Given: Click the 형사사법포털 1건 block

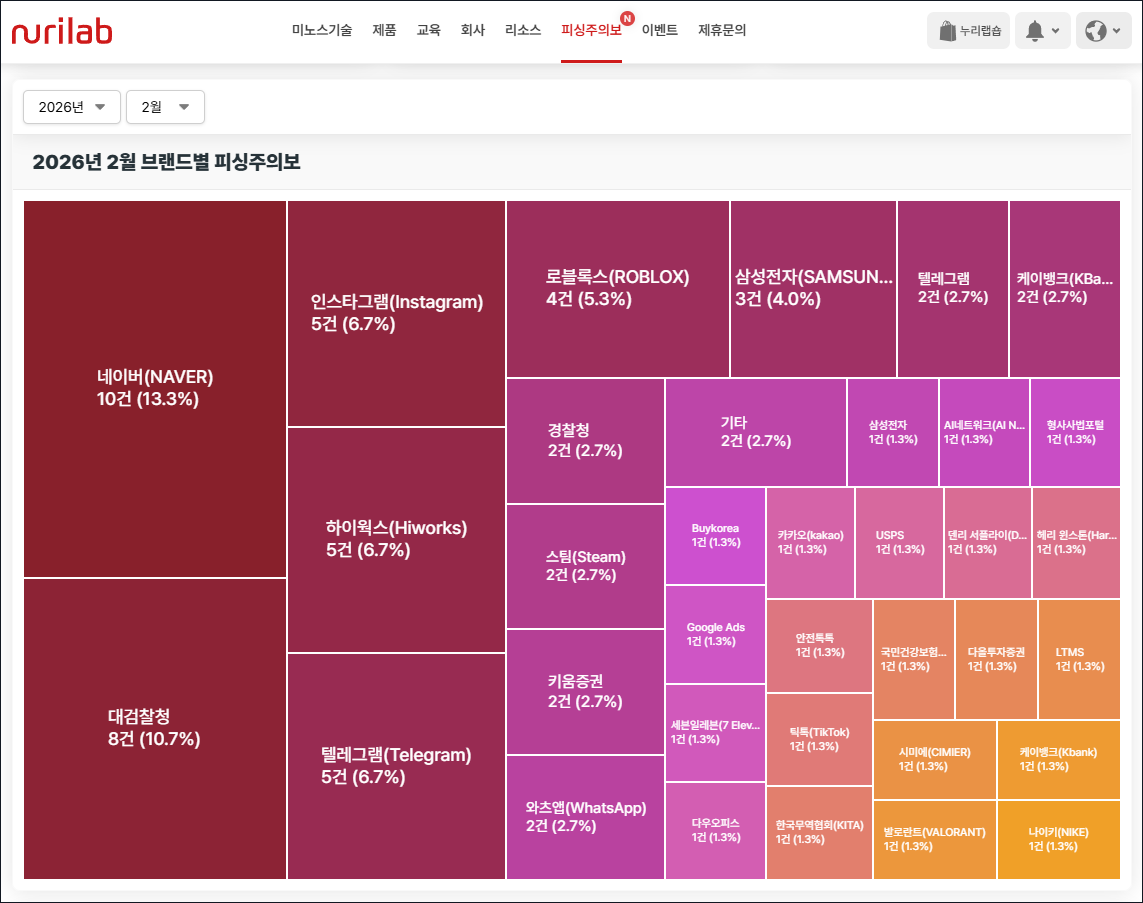Looking at the screenshot, I should click(1075, 432).
